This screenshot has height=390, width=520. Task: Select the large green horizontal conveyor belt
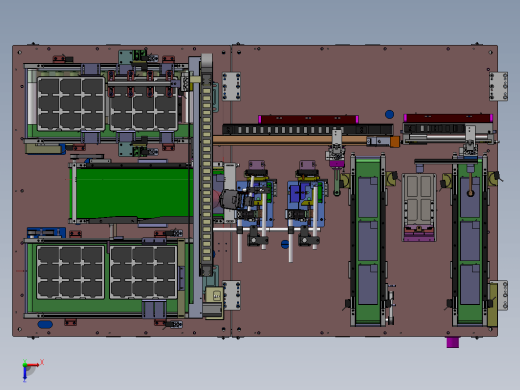pyautogui.click(x=134, y=193)
